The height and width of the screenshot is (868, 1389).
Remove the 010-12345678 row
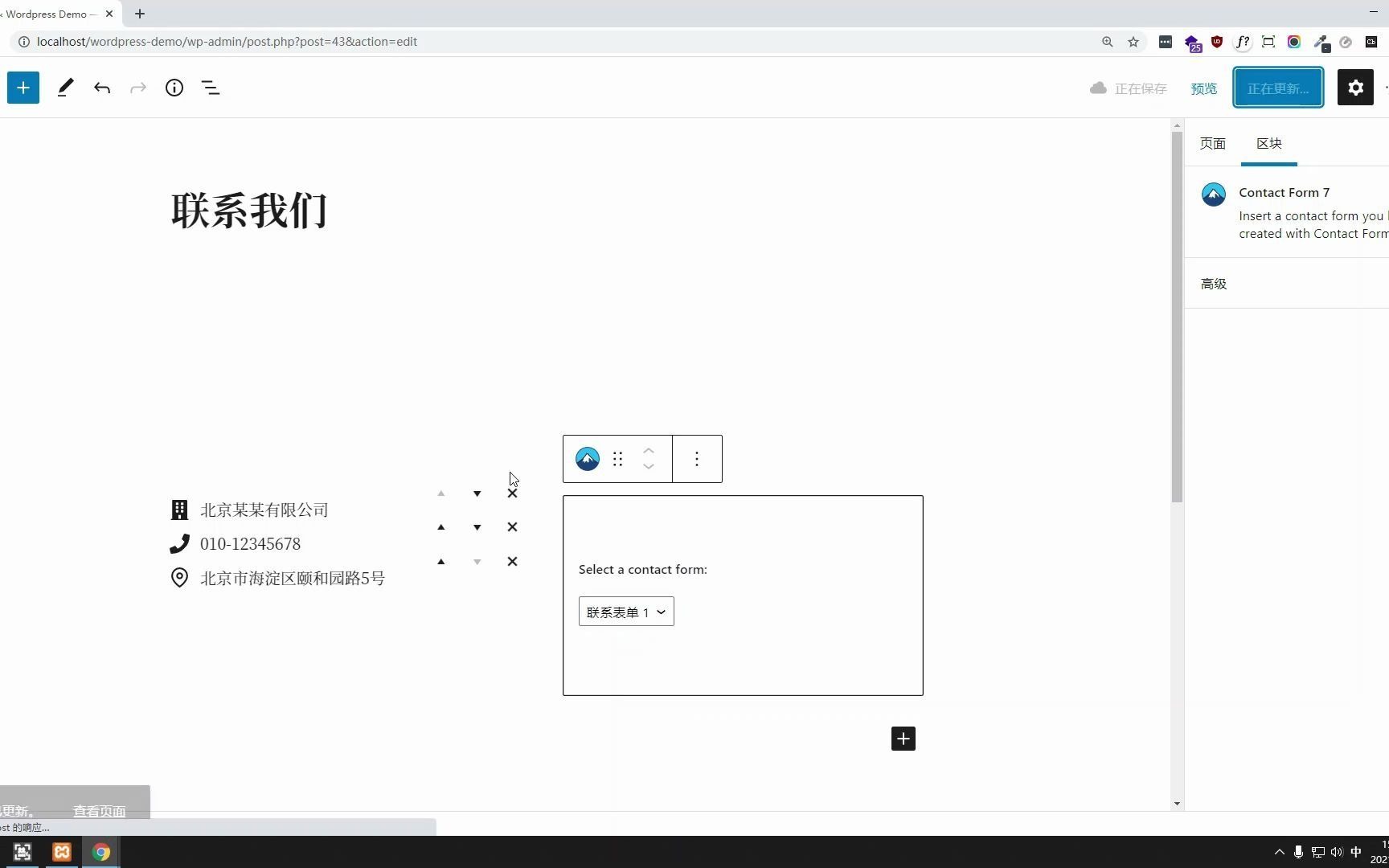pyautogui.click(x=512, y=527)
